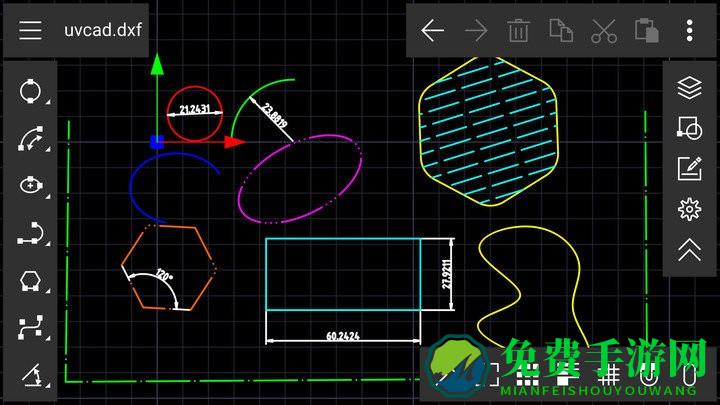Select the cyan hatch lines inside hexagon
720x405 pixels.
click(x=489, y=131)
